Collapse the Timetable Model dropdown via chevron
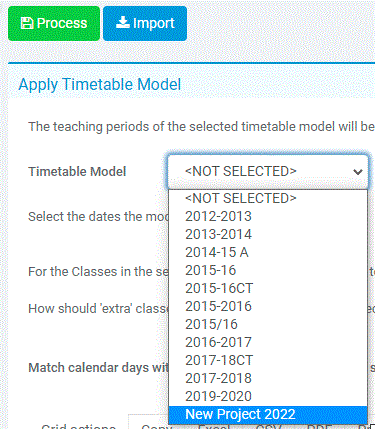Image resolution: width=375 pixels, height=429 pixels. pos(358,172)
